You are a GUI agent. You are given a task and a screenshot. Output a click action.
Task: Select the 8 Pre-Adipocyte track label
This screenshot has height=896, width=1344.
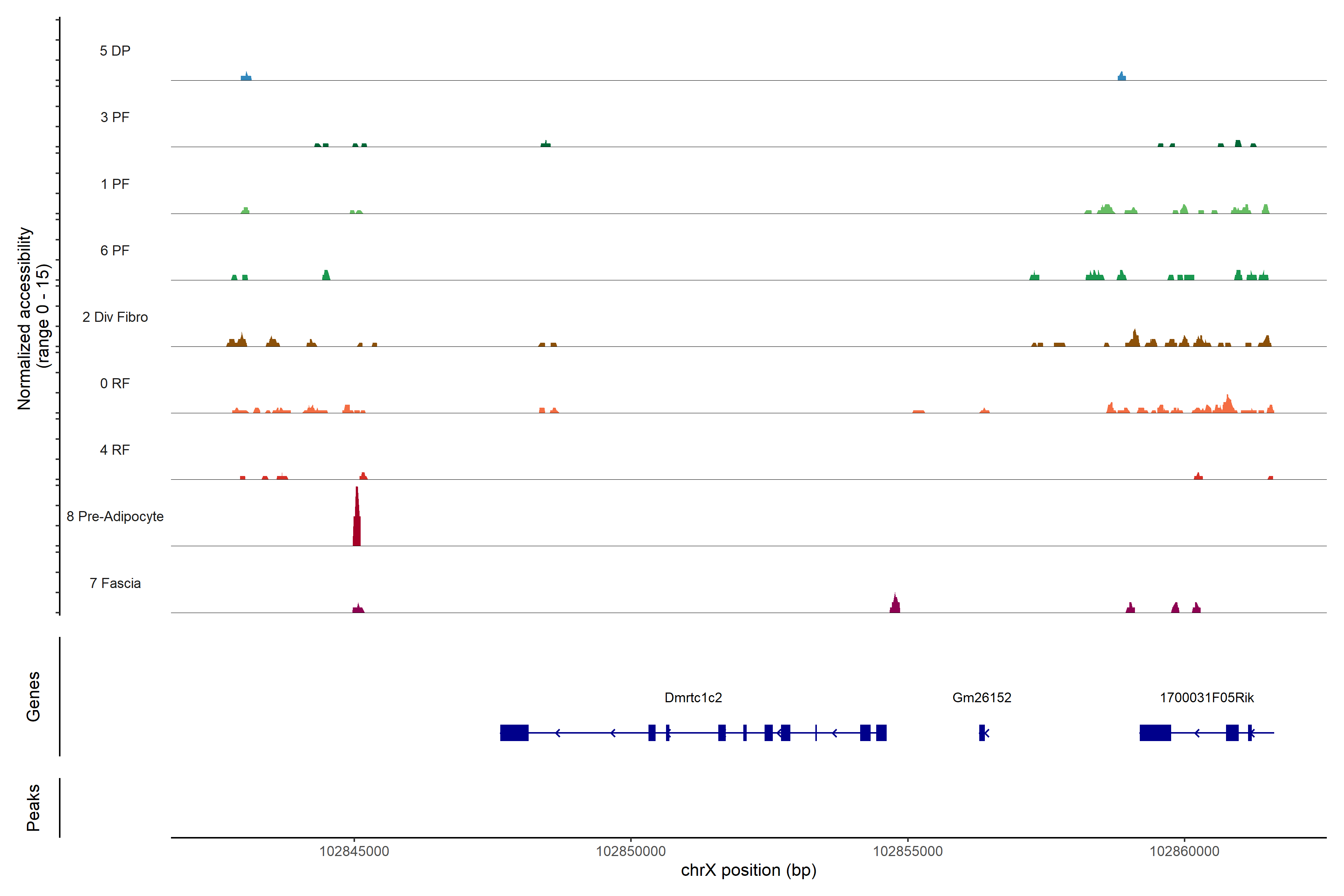coord(115,517)
